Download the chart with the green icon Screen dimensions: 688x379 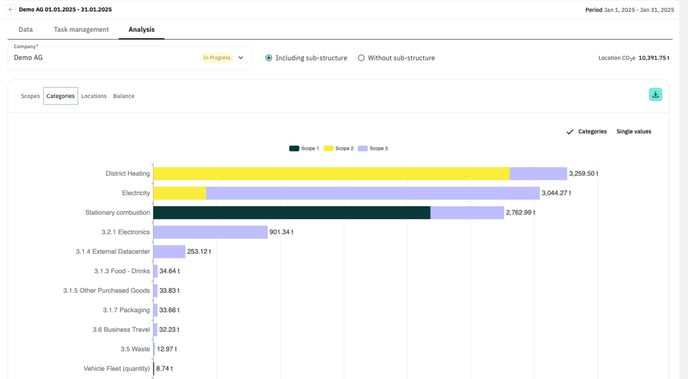(x=655, y=94)
